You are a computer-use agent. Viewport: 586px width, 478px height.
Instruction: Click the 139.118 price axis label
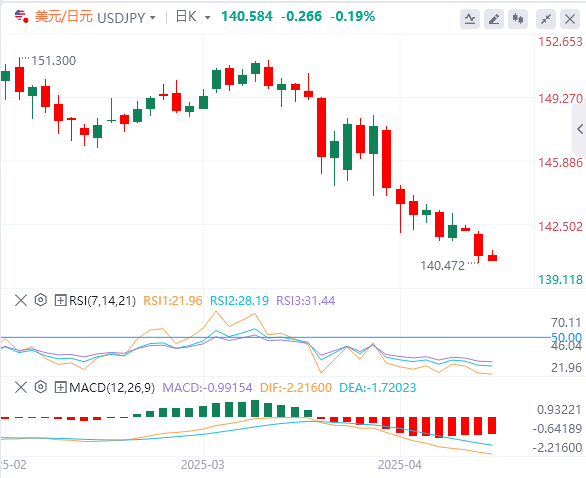tap(560, 280)
